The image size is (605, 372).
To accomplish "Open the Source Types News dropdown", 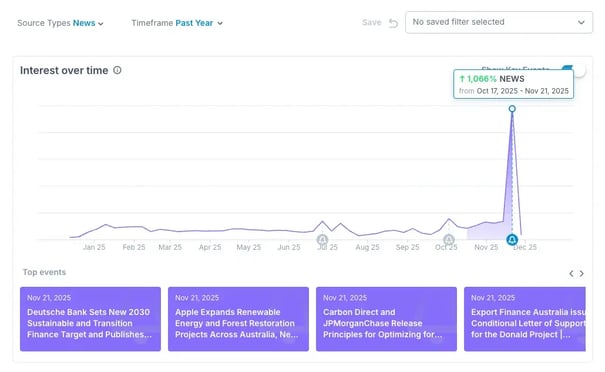I will click(60, 23).
